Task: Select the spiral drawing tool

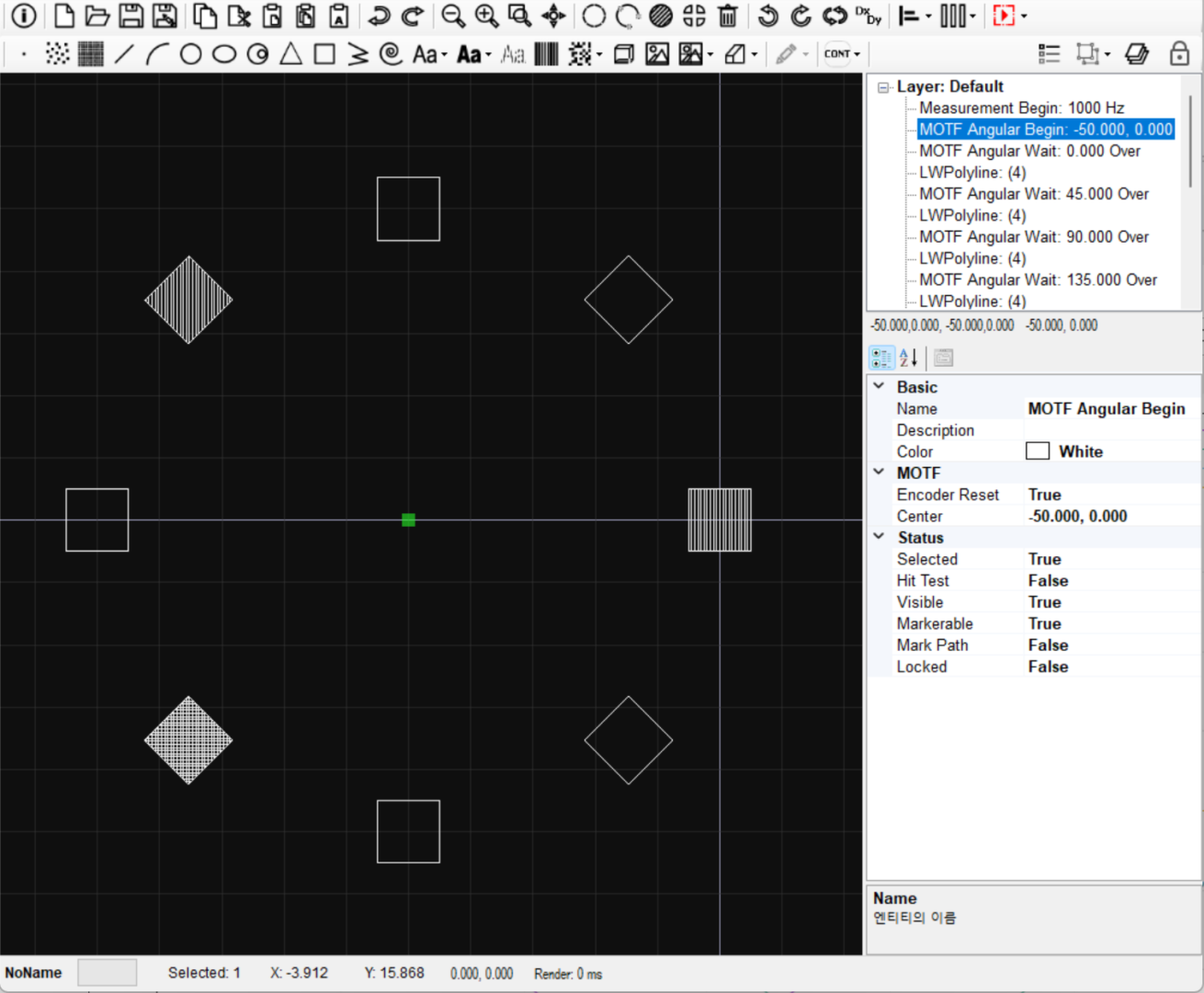Action: point(392,54)
